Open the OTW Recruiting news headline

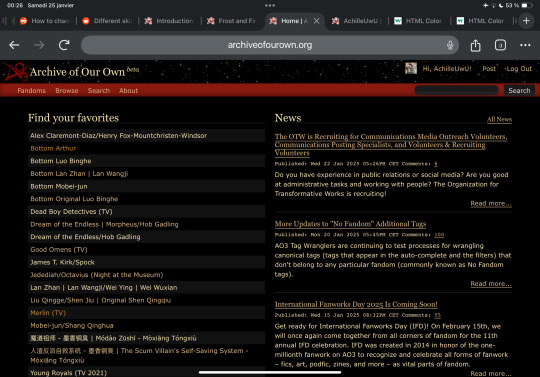point(391,145)
